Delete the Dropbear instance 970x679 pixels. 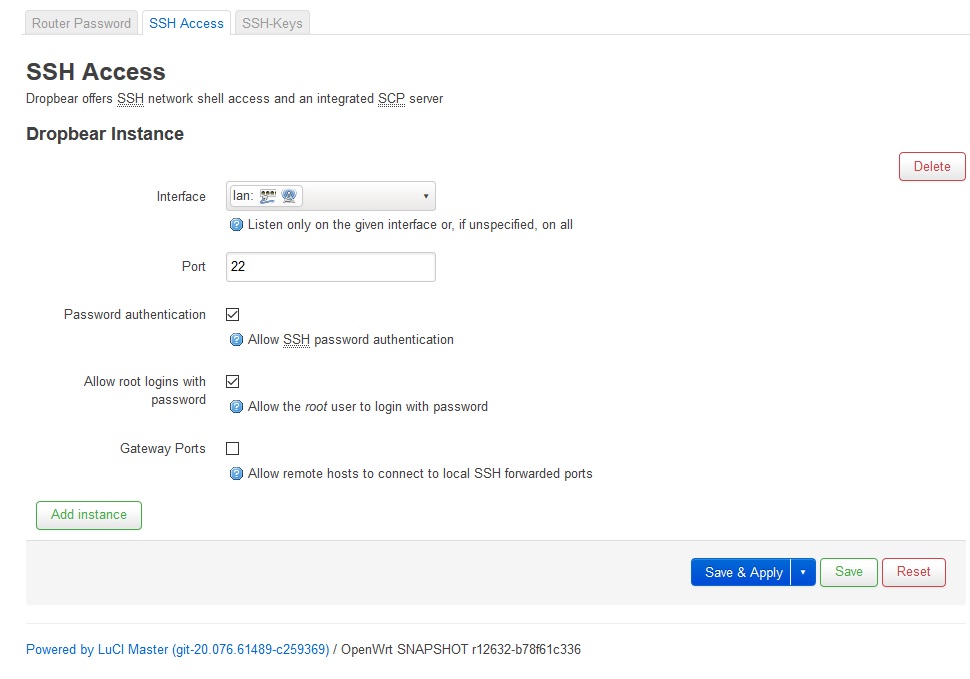tap(931, 167)
